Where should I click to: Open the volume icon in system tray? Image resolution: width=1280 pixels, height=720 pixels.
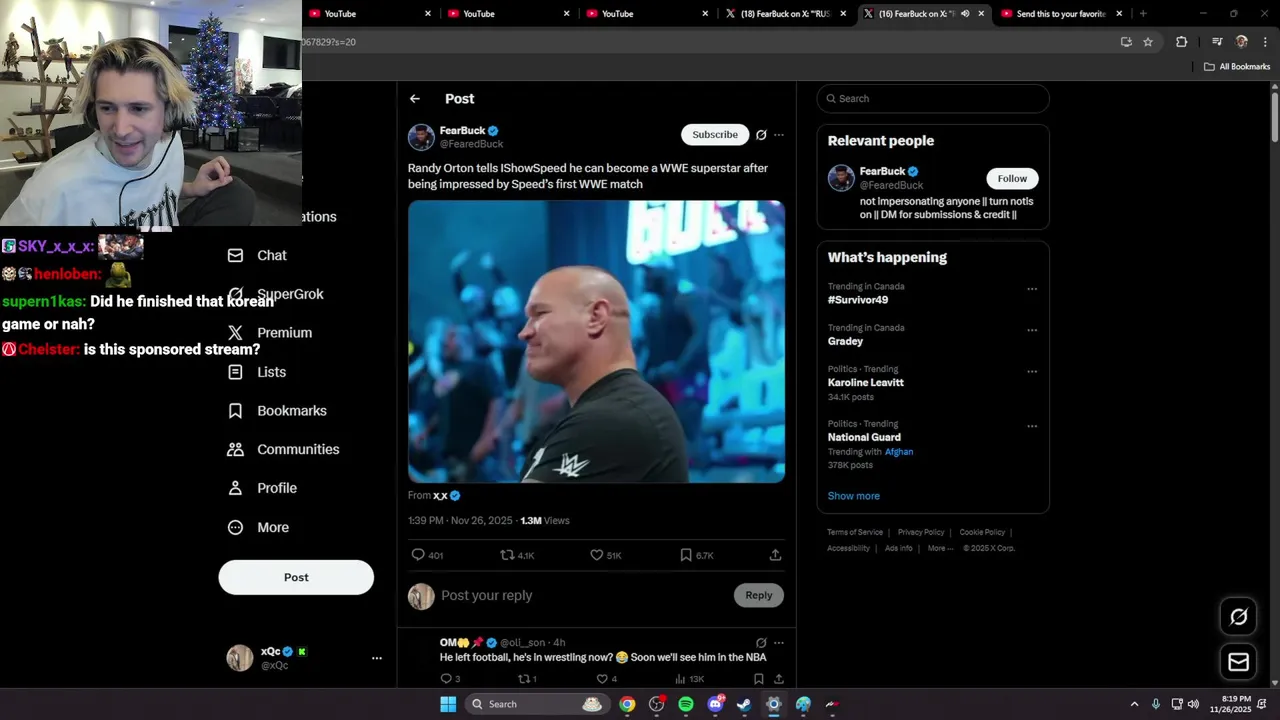1193,704
